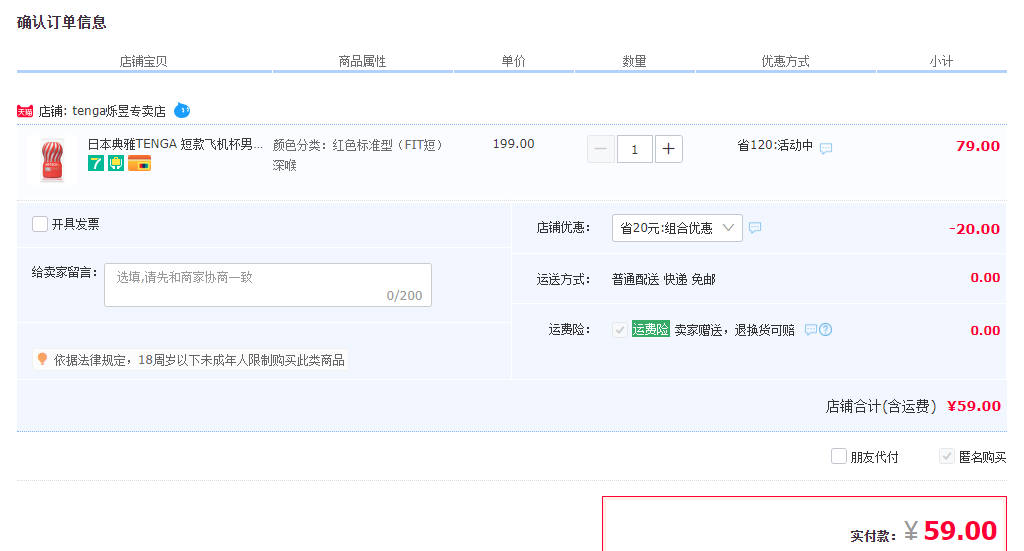Check the 朋友代付 checkbox
The height and width of the screenshot is (551, 1024).
[x=839, y=456]
